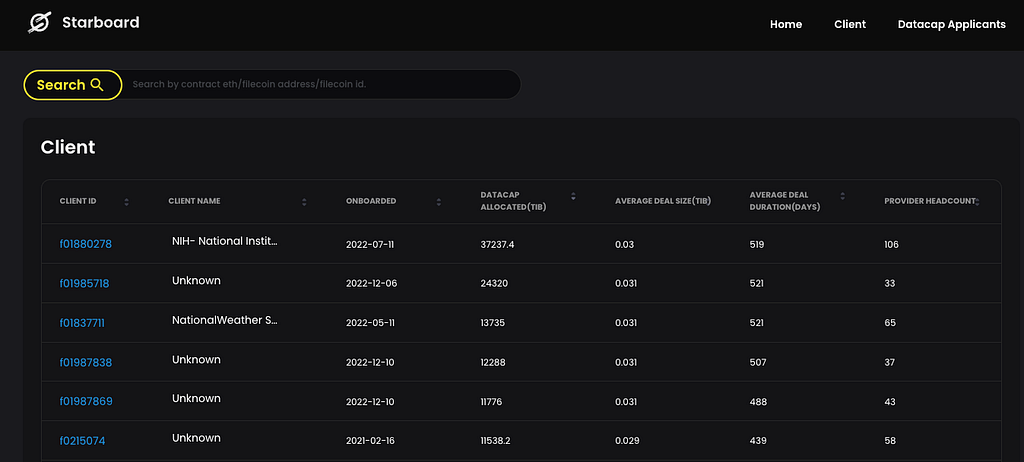Click datacap value 24320
Viewport: 1024px width, 462px height.
tap(494, 284)
